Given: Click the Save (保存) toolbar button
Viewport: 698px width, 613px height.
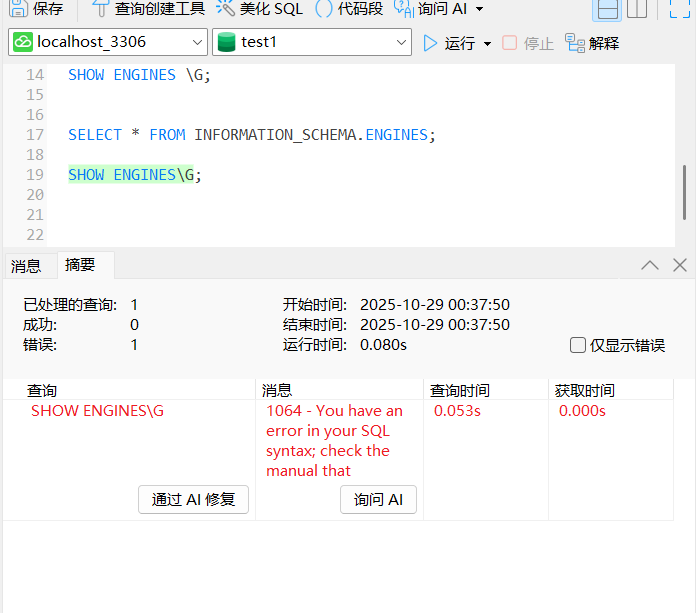Looking at the screenshot, I should (37, 8).
